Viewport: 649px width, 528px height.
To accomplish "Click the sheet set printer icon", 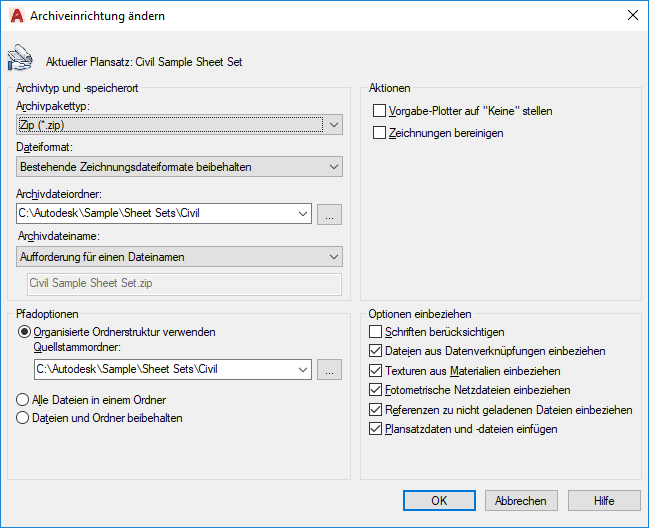I will click(20, 59).
